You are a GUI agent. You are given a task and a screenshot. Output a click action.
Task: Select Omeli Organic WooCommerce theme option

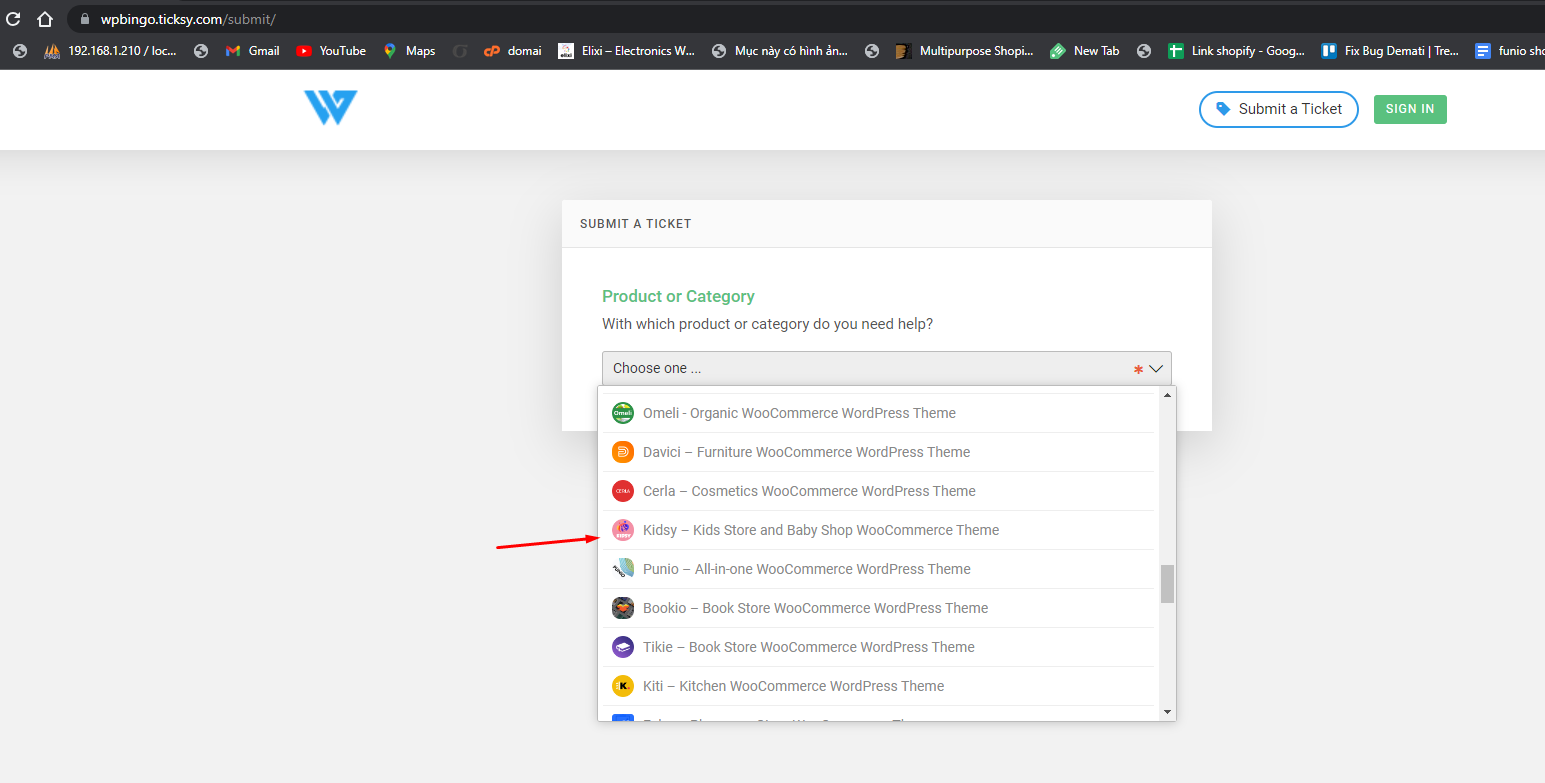(878, 413)
